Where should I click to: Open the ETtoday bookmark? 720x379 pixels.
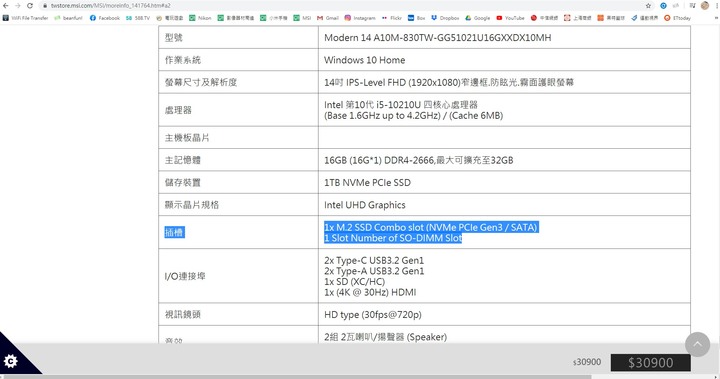[x=677, y=18]
